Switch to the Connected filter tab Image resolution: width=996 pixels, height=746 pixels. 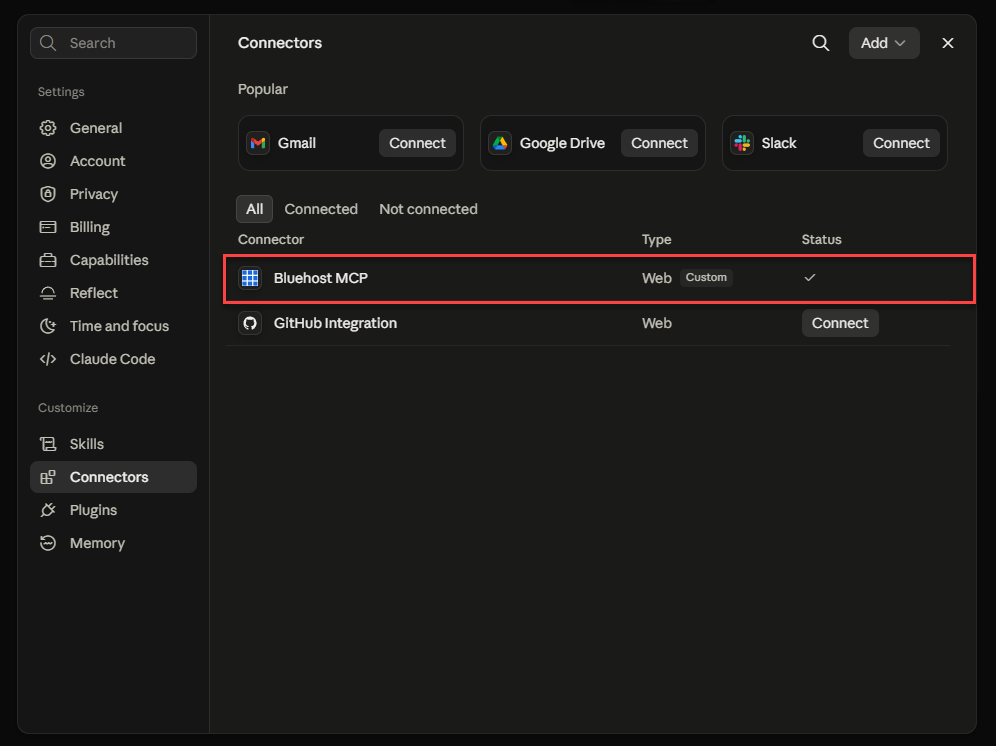pos(321,209)
